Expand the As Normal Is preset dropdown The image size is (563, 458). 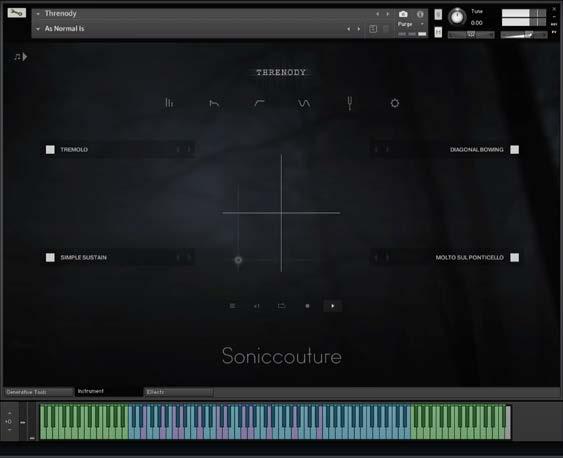38,29
